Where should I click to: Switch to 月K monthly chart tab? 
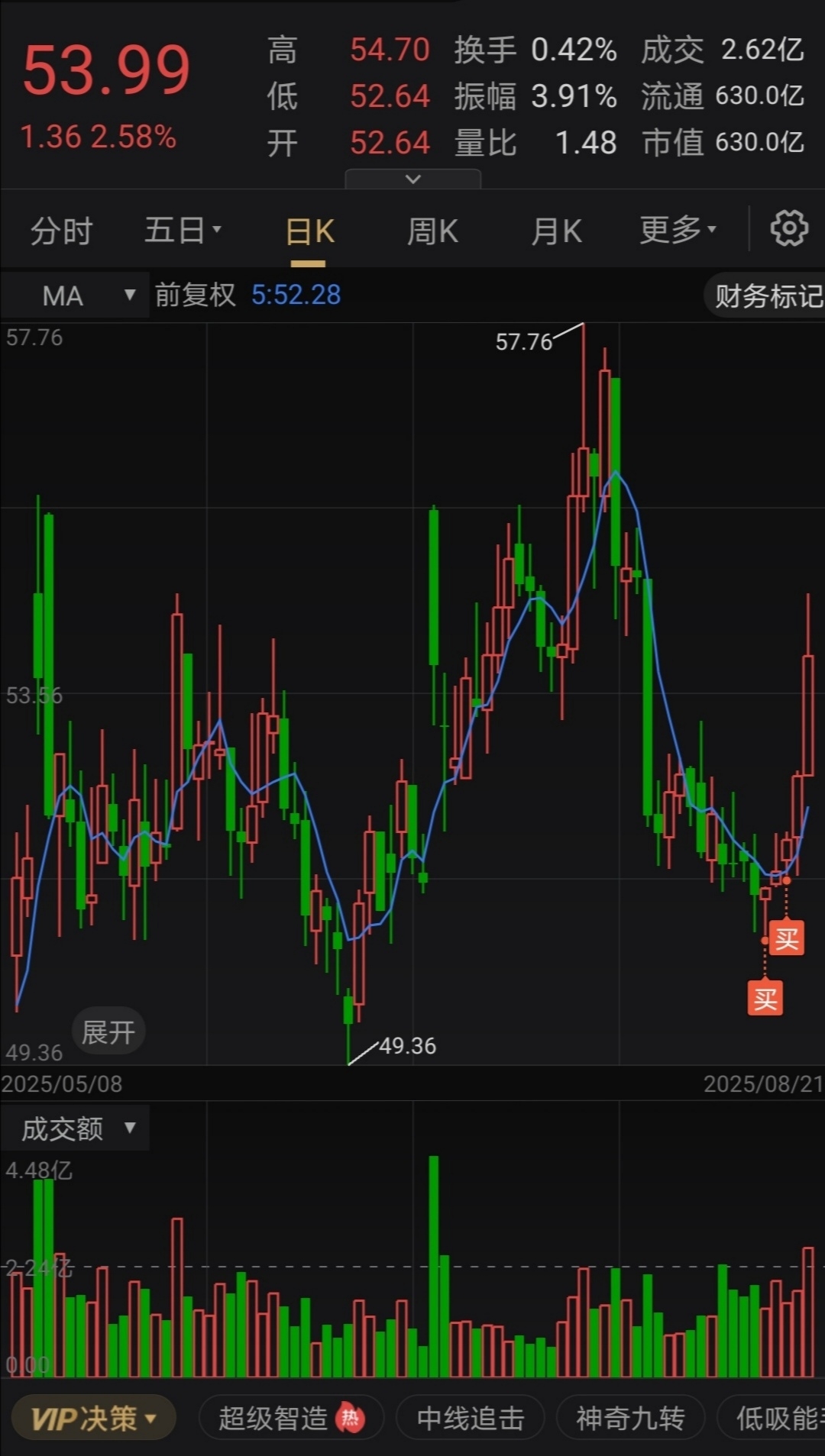click(557, 231)
